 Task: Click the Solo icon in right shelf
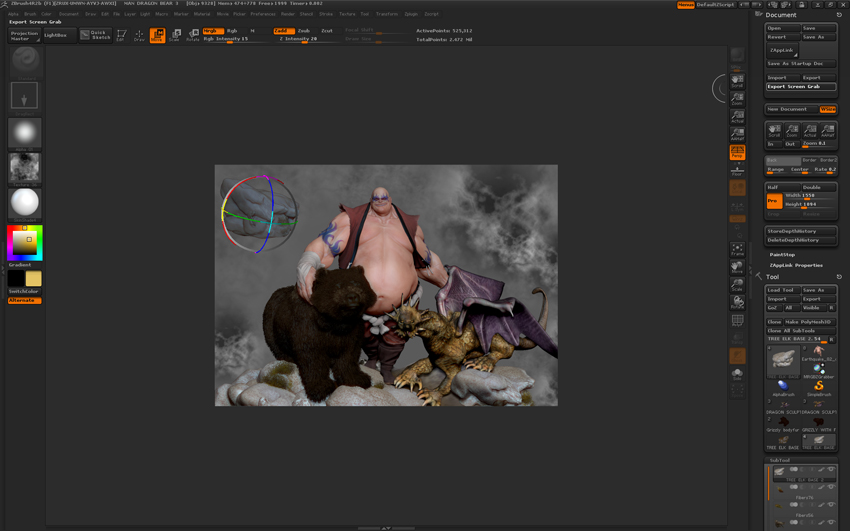point(737,374)
